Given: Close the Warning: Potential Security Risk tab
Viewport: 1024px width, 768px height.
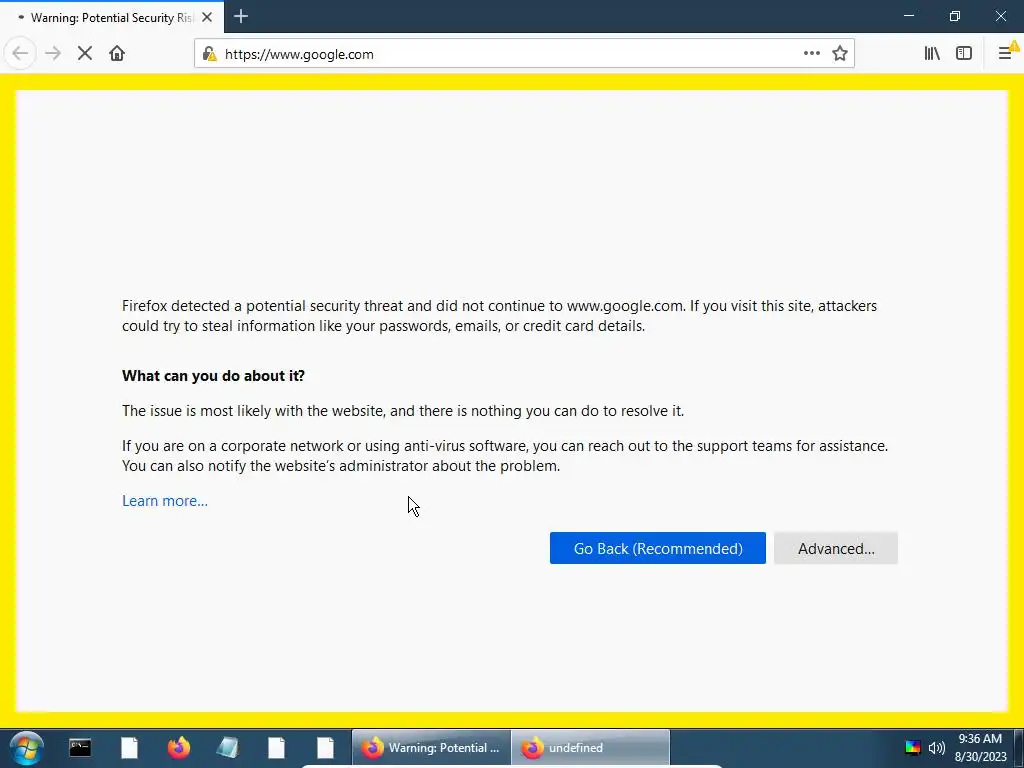Looking at the screenshot, I should [207, 18].
